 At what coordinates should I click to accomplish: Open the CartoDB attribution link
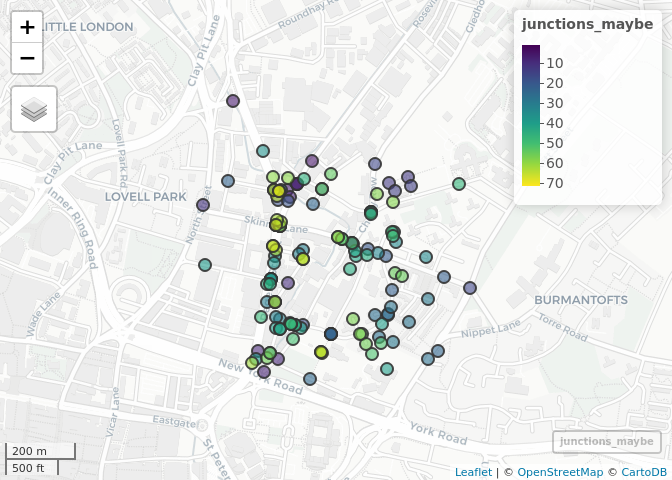click(644, 472)
